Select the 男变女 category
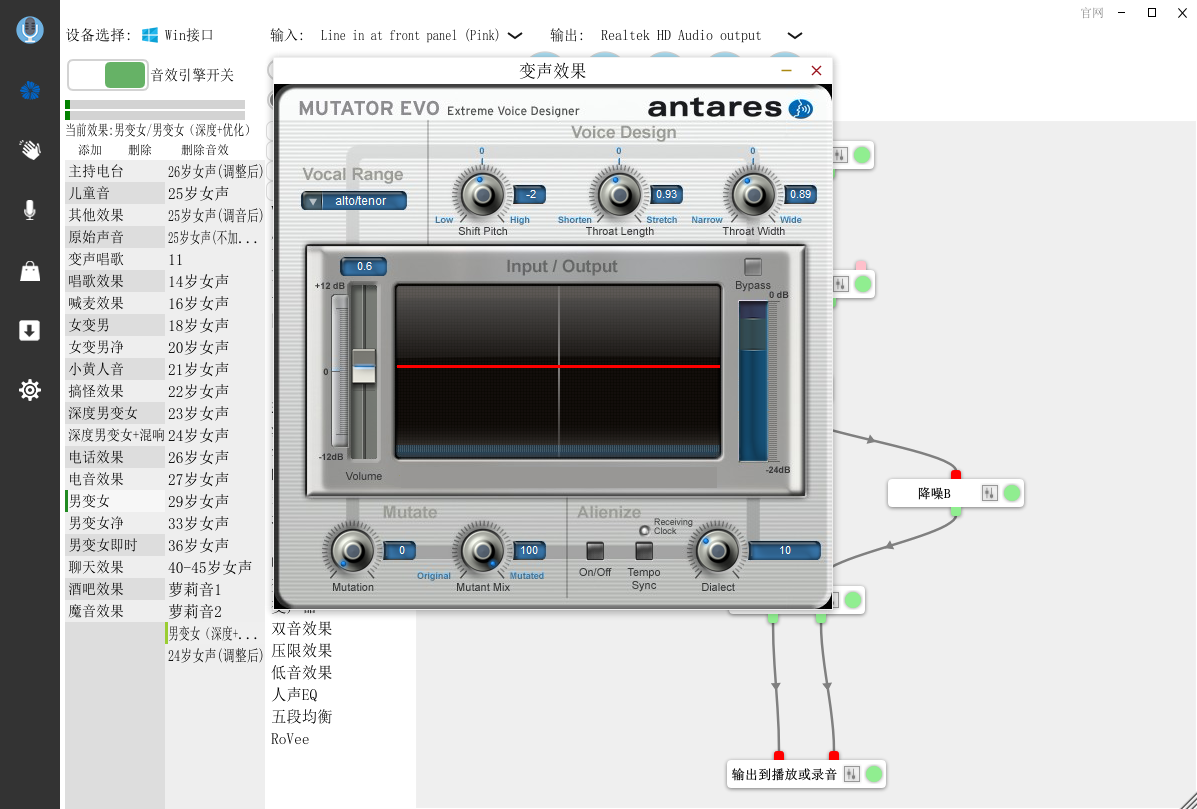Image resolution: width=1197 pixels, height=809 pixels. [x=115, y=501]
